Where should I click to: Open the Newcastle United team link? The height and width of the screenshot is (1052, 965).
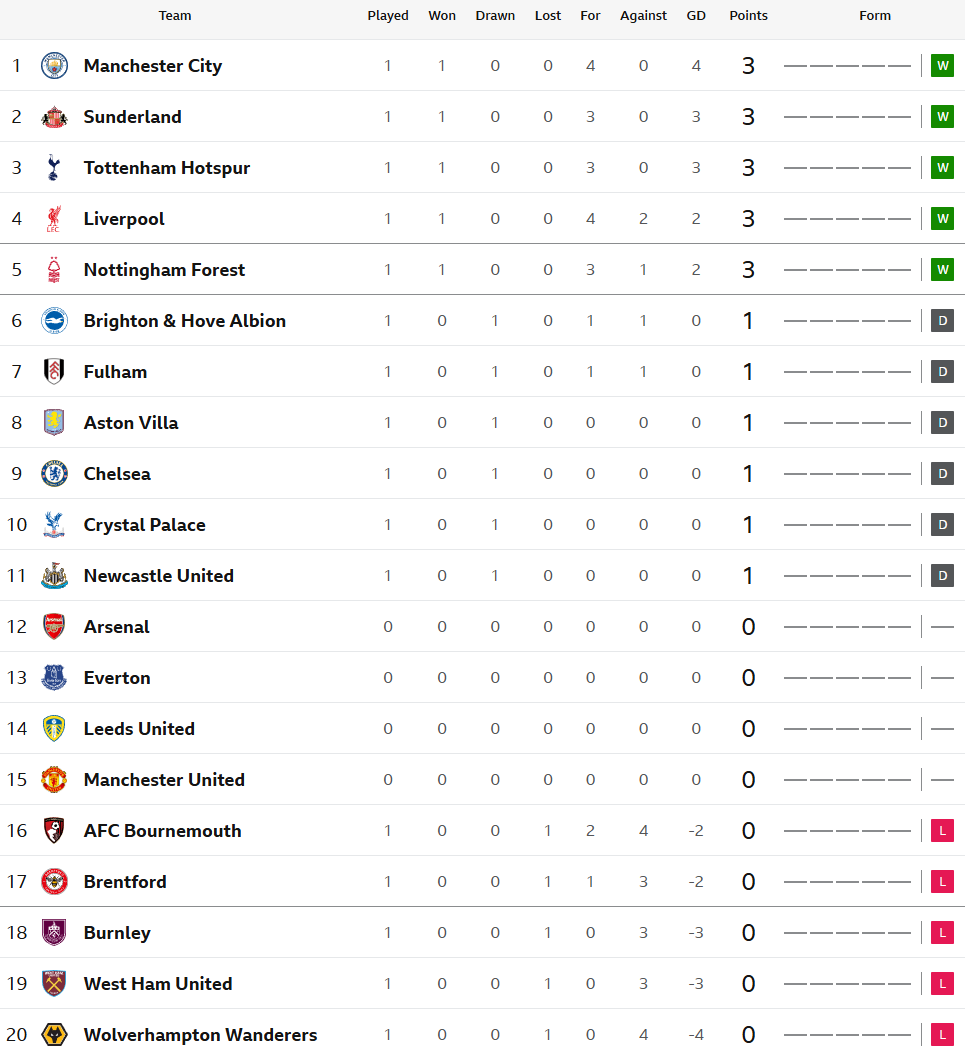pyautogui.click(x=158, y=576)
